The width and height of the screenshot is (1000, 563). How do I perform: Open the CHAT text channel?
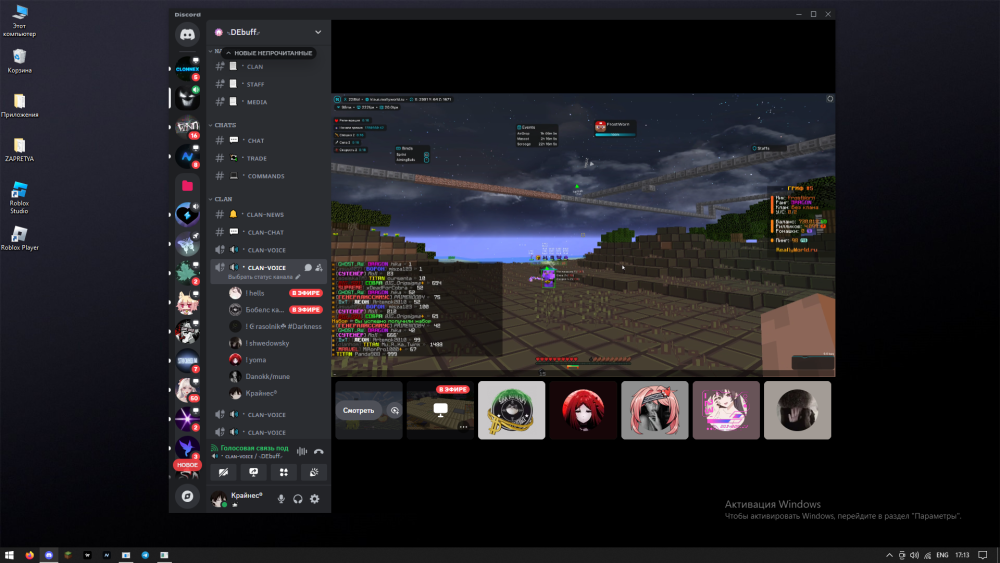point(268,140)
